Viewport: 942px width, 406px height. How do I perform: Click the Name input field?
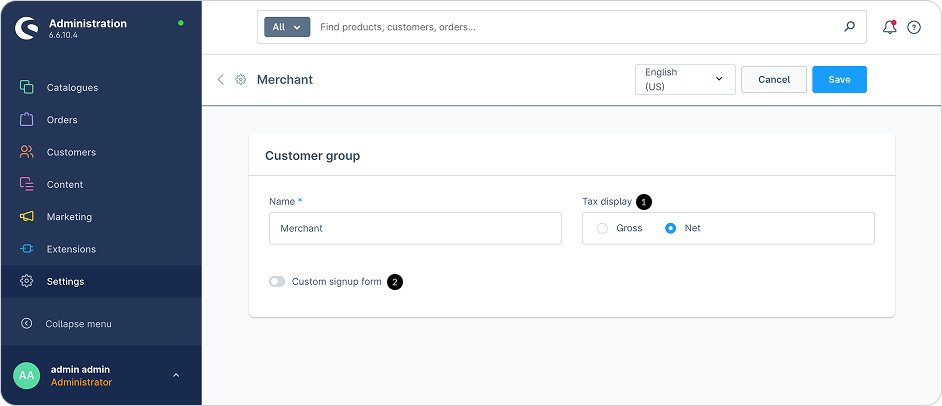coord(415,228)
